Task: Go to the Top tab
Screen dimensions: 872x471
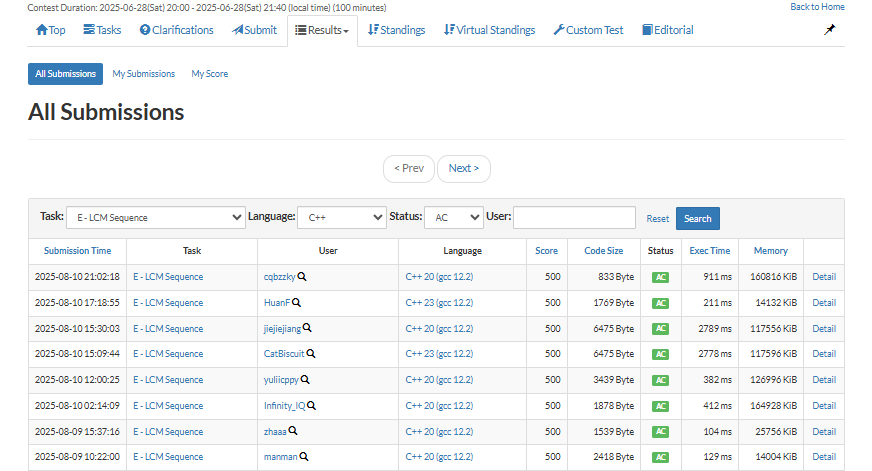Action: point(51,30)
